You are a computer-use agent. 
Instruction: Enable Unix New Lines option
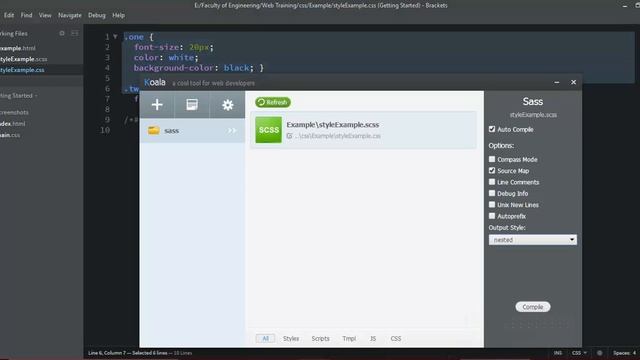(492, 205)
